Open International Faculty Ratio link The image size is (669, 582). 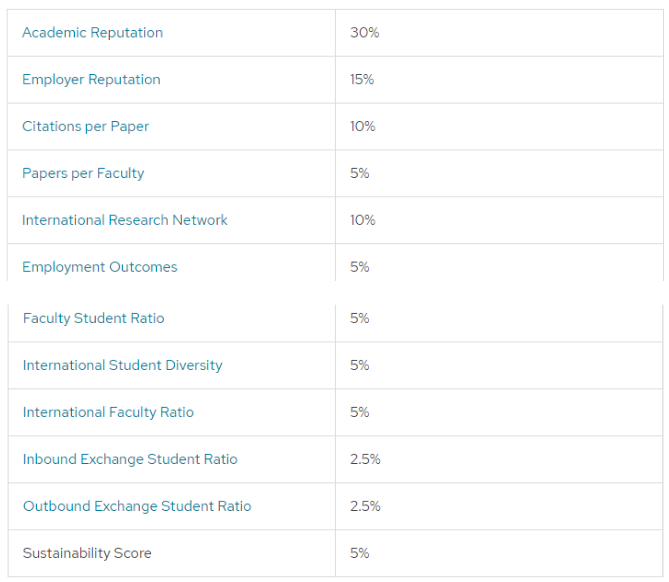click(x=108, y=412)
